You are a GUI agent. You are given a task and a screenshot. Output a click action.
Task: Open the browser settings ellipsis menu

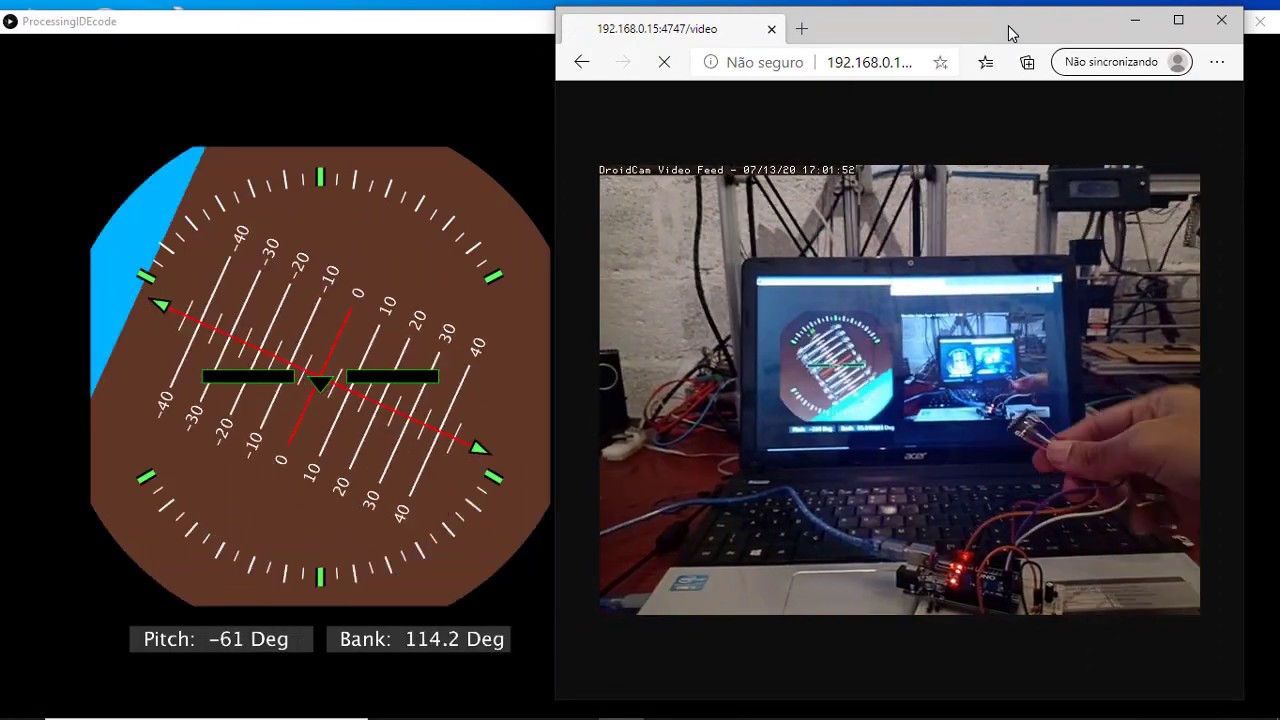[1217, 62]
